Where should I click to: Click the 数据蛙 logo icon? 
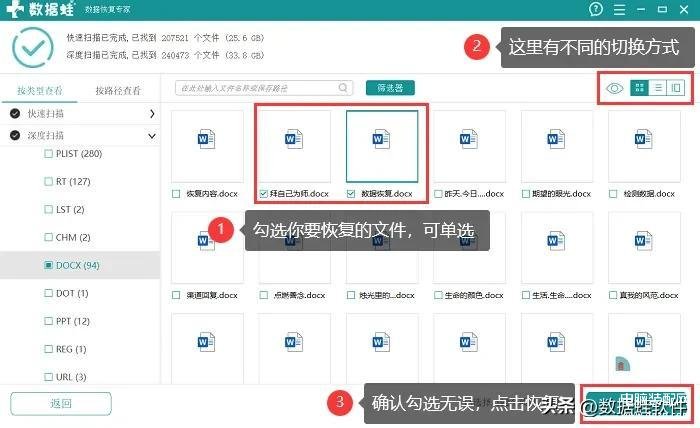tap(15, 9)
